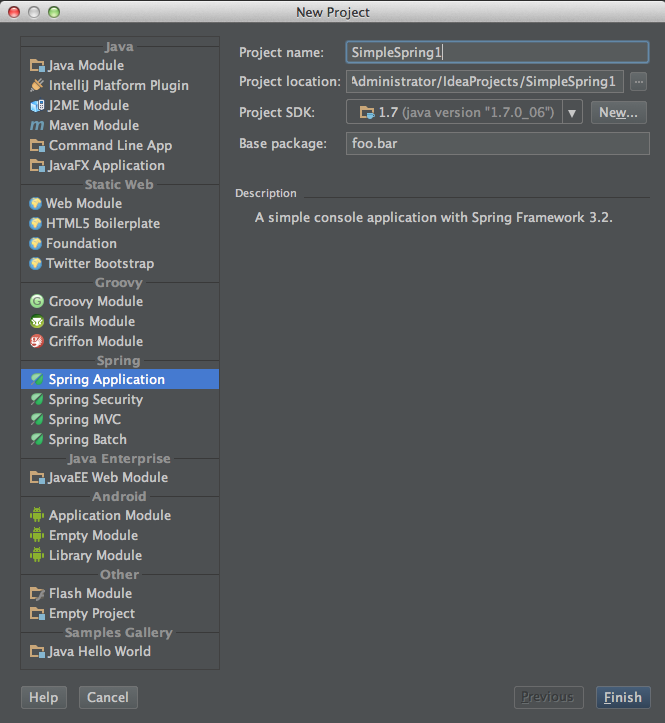Viewport: 665px width, 723px height.
Task: Select the Griffon Module icon
Action: coord(37,342)
